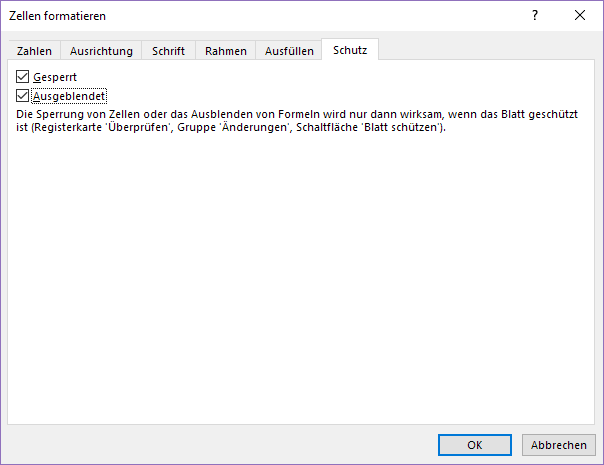Toggle the Gesperrt checkbox

pos(23,76)
